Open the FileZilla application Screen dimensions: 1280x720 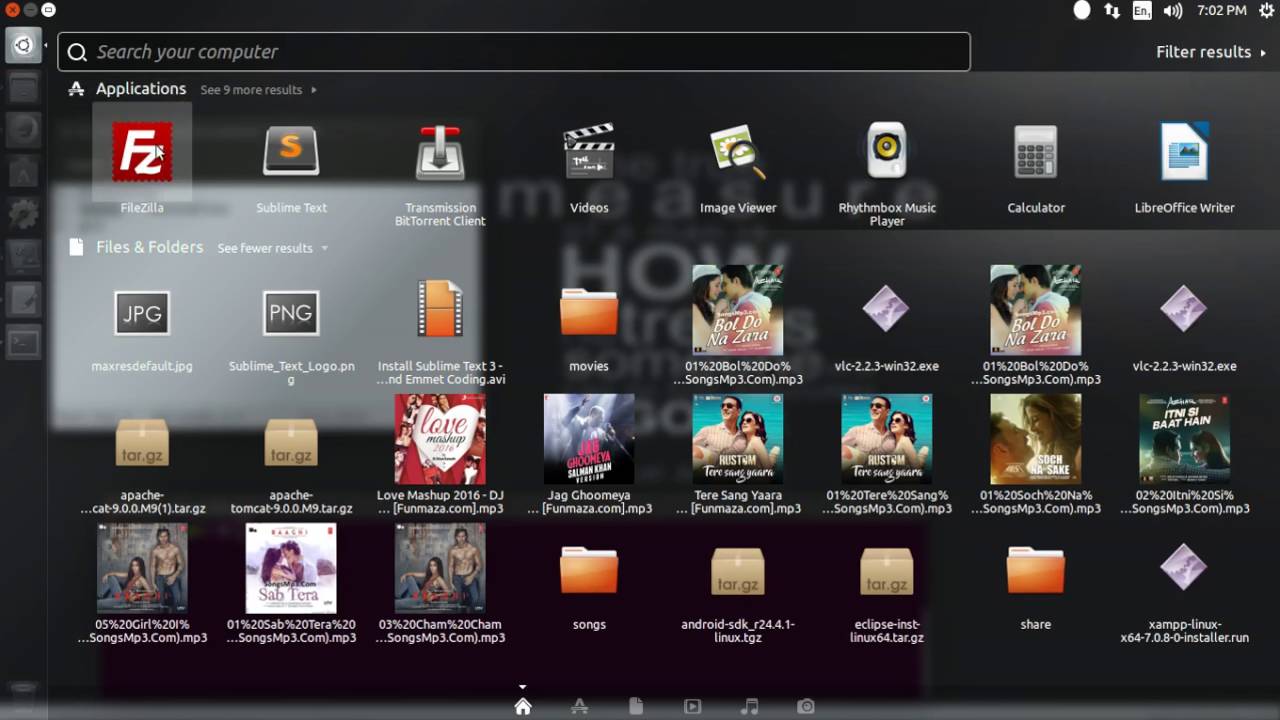click(142, 152)
